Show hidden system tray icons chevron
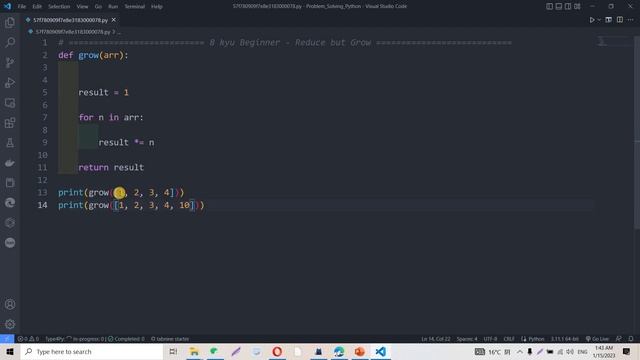The width and height of the screenshot is (640, 360). tap(520, 351)
